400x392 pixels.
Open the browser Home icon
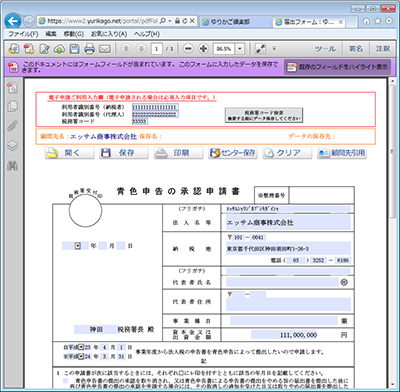coord(366,21)
